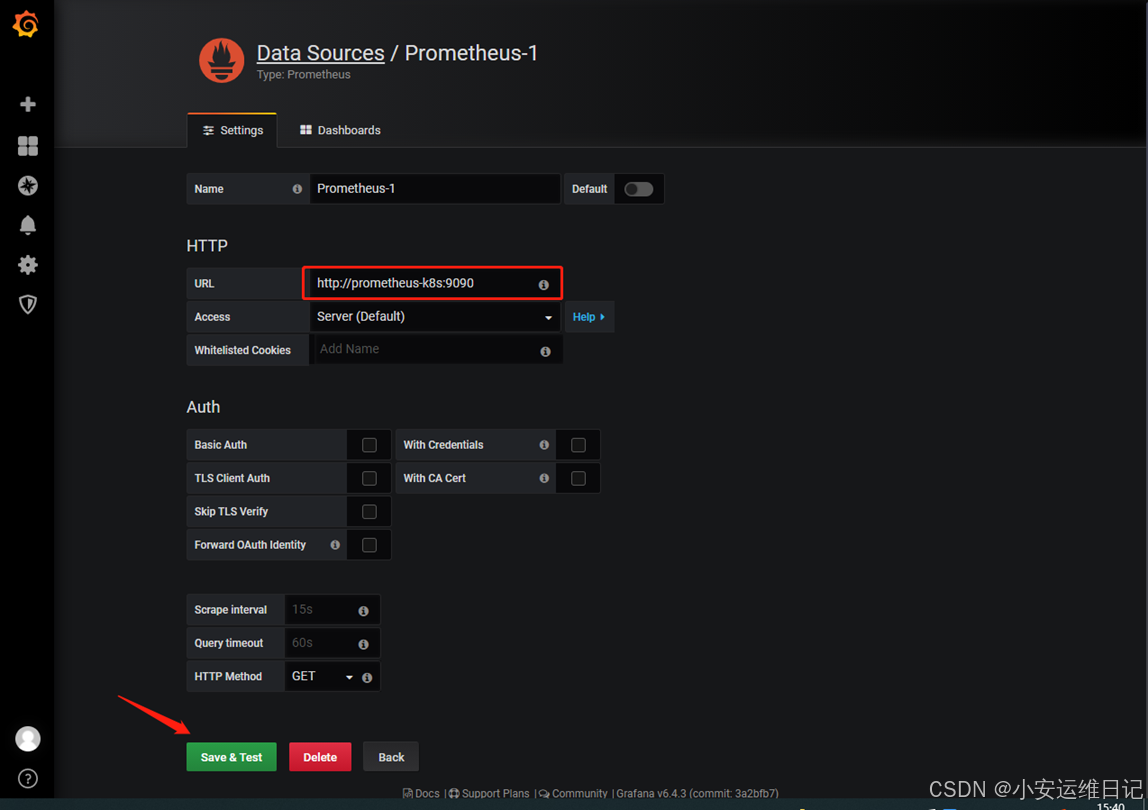Open the Create plus menu icon
Image resolution: width=1148 pixels, height=810 pixels.
click(x=28, y=104)
